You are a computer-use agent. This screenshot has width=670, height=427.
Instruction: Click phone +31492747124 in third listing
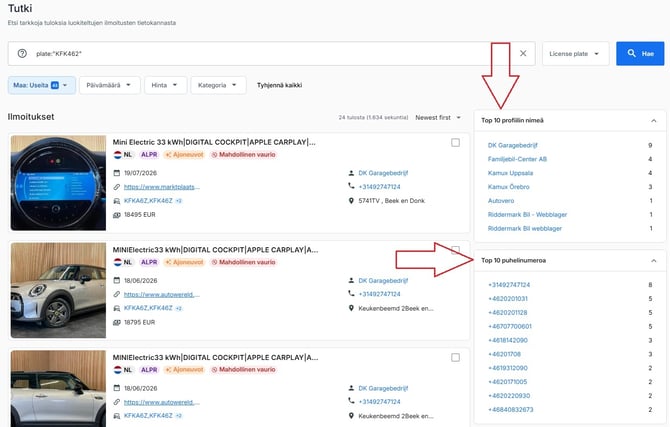coord(379,402)
